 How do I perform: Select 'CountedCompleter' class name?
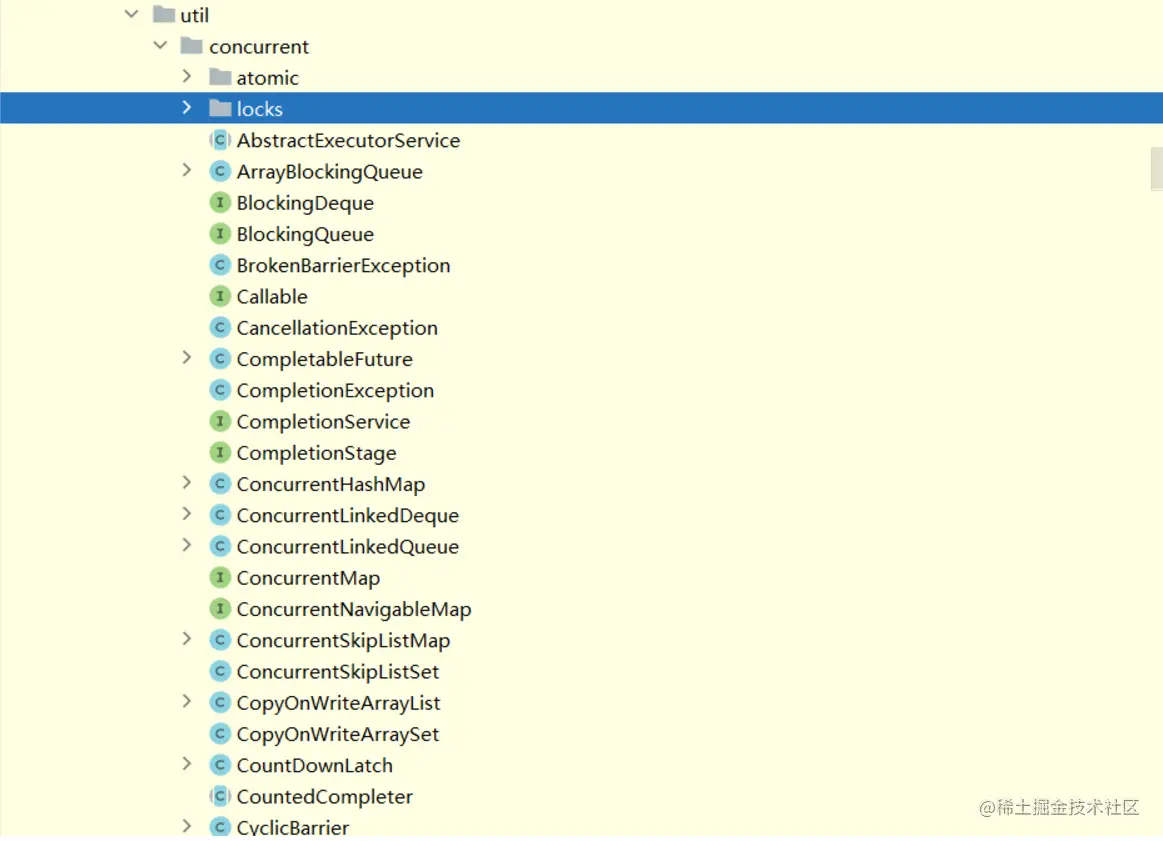[324, 797]
